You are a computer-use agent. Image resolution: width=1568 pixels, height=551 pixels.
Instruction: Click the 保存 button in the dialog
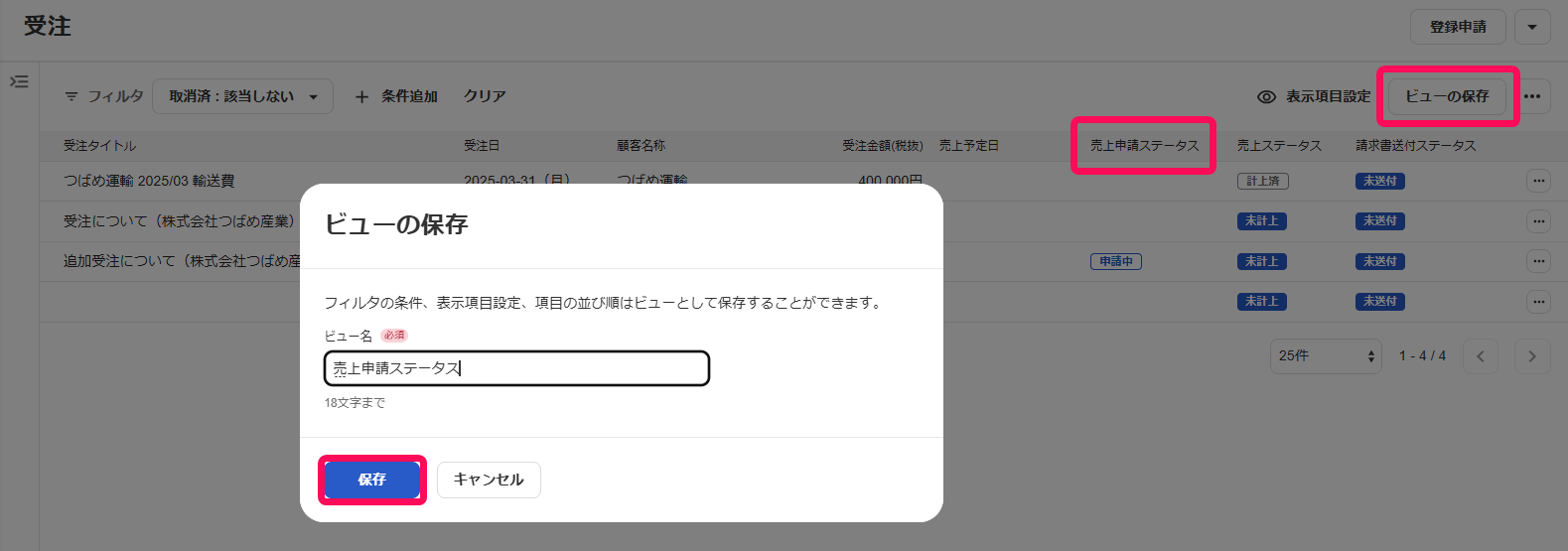click(372, 480)
